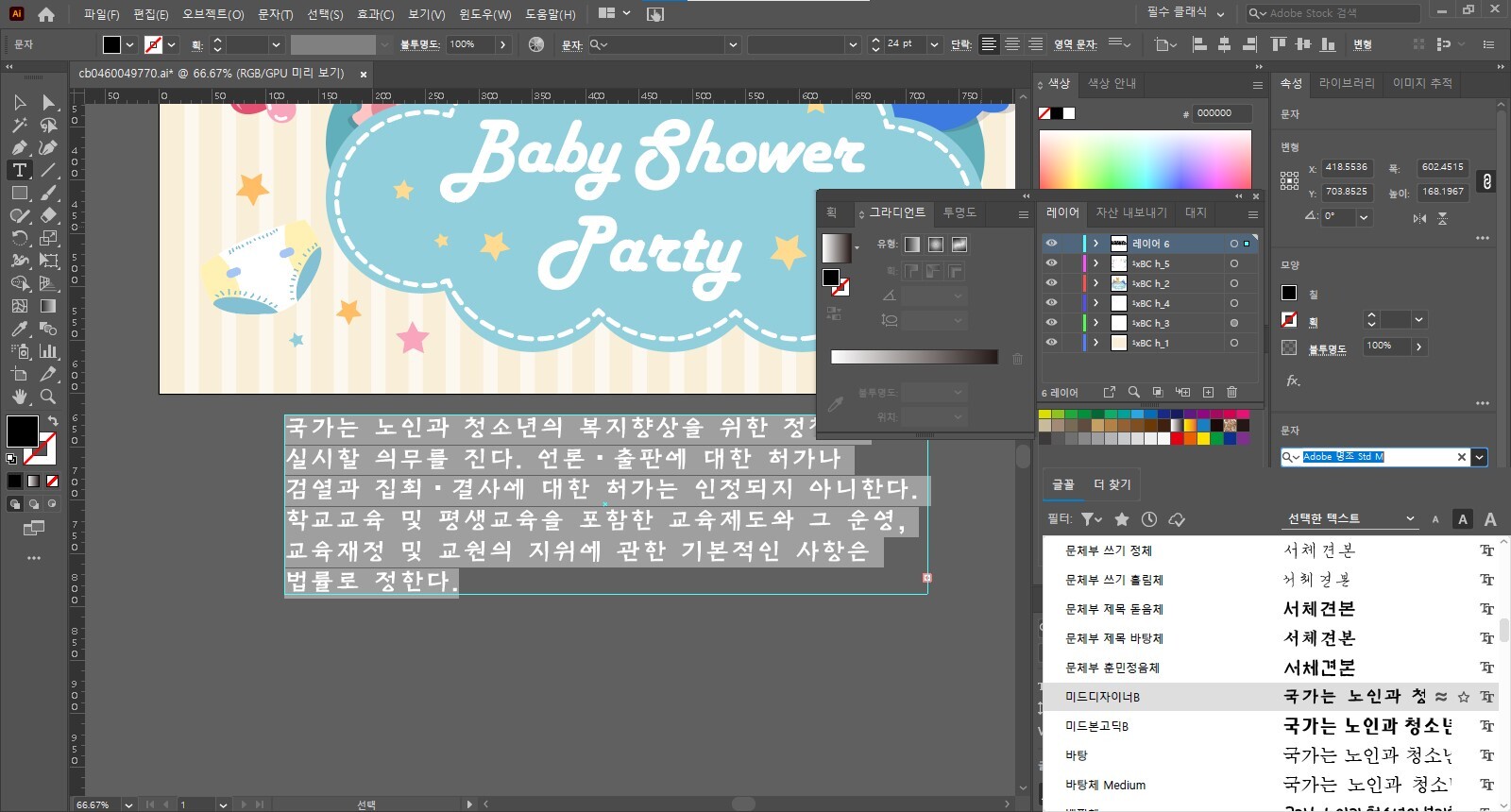Click the Home icon in top bar
This screenshot has width=1511, height=812.
pyautogui.click(x=45, y=14)
